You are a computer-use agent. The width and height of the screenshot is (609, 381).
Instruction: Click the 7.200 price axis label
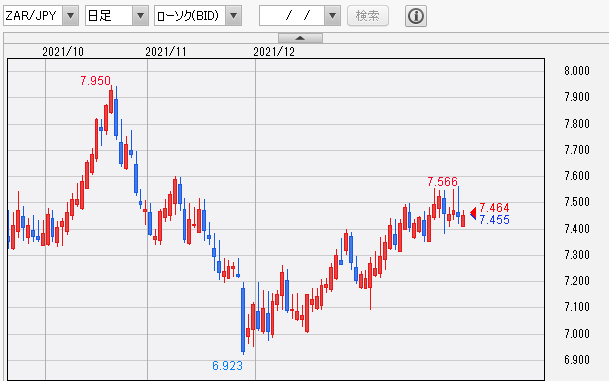pos(577,280)
